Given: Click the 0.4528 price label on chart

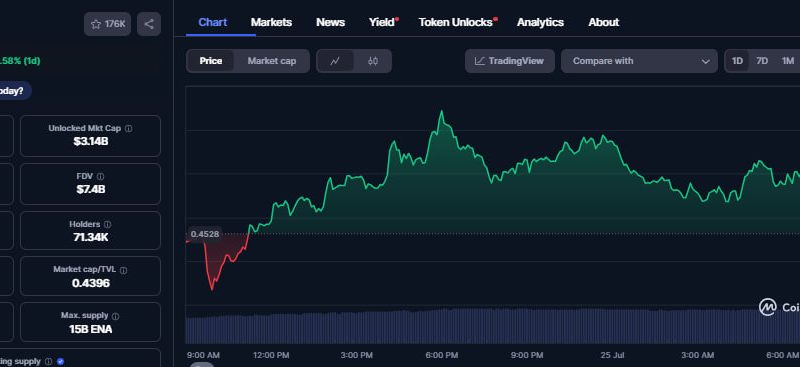Looking at the screenshot, I should coord(205,234).
